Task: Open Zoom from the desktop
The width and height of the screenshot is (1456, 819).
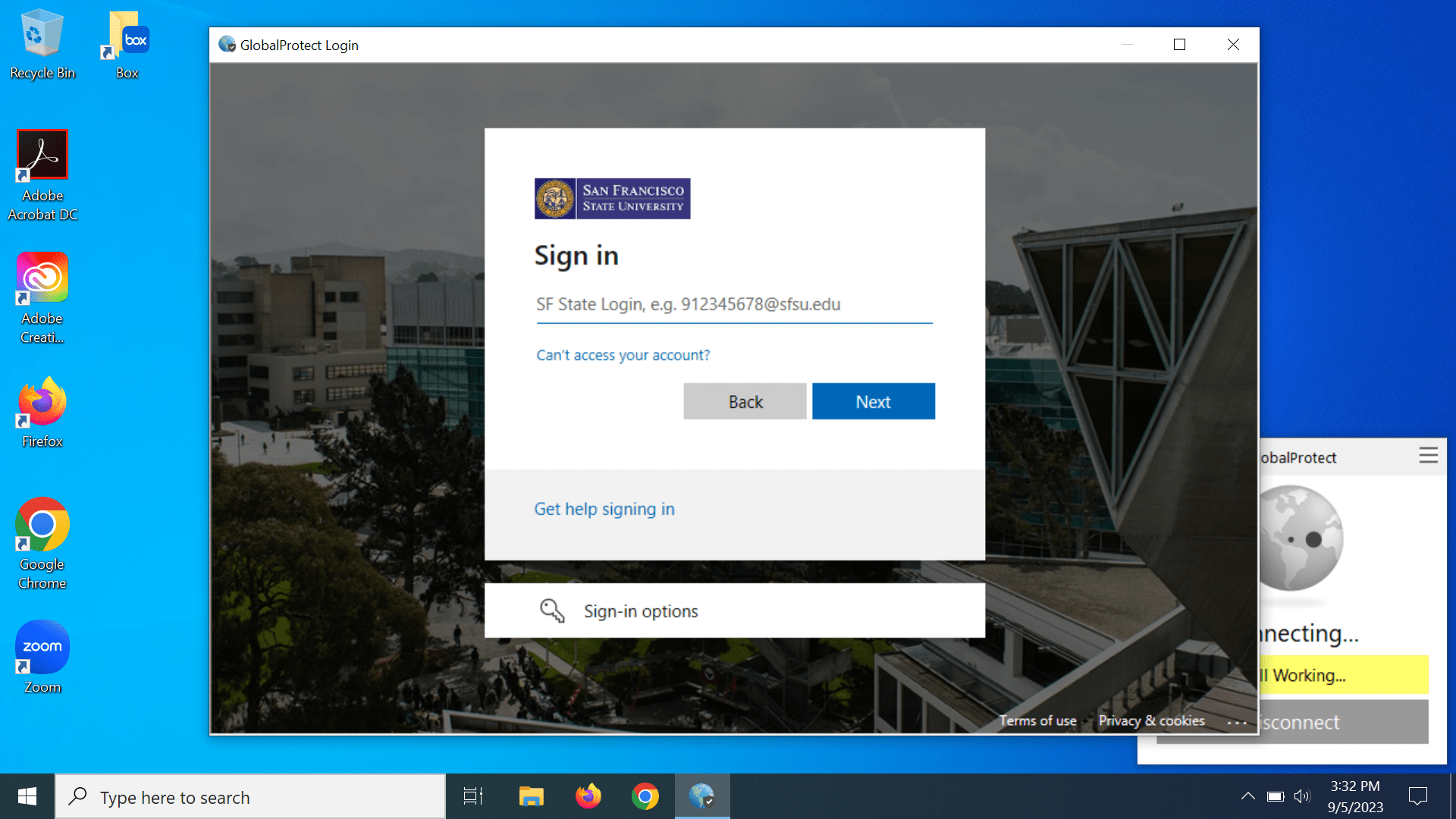Action: point(42,646)
